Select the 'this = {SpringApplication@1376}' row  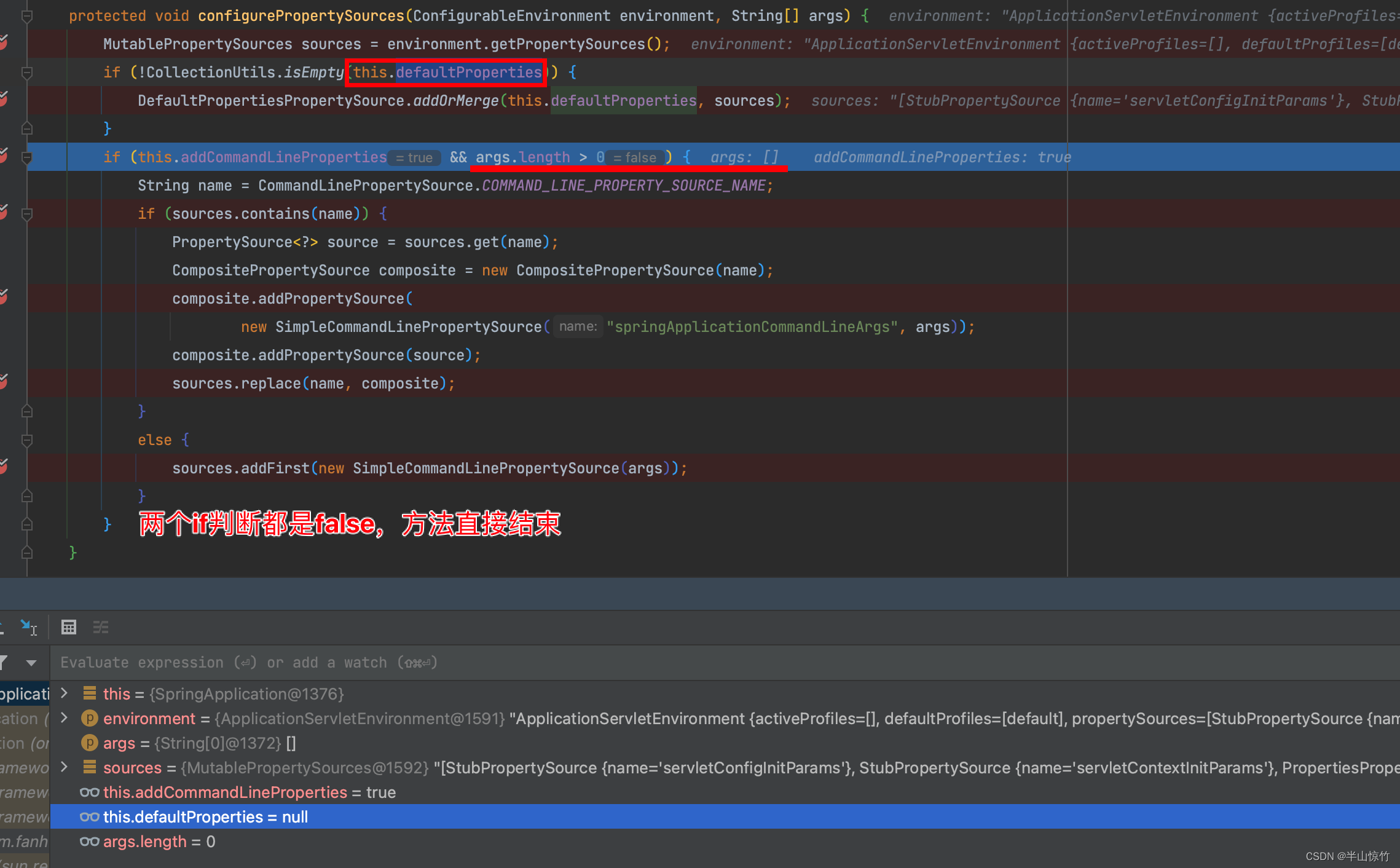(x=725, y=693)
